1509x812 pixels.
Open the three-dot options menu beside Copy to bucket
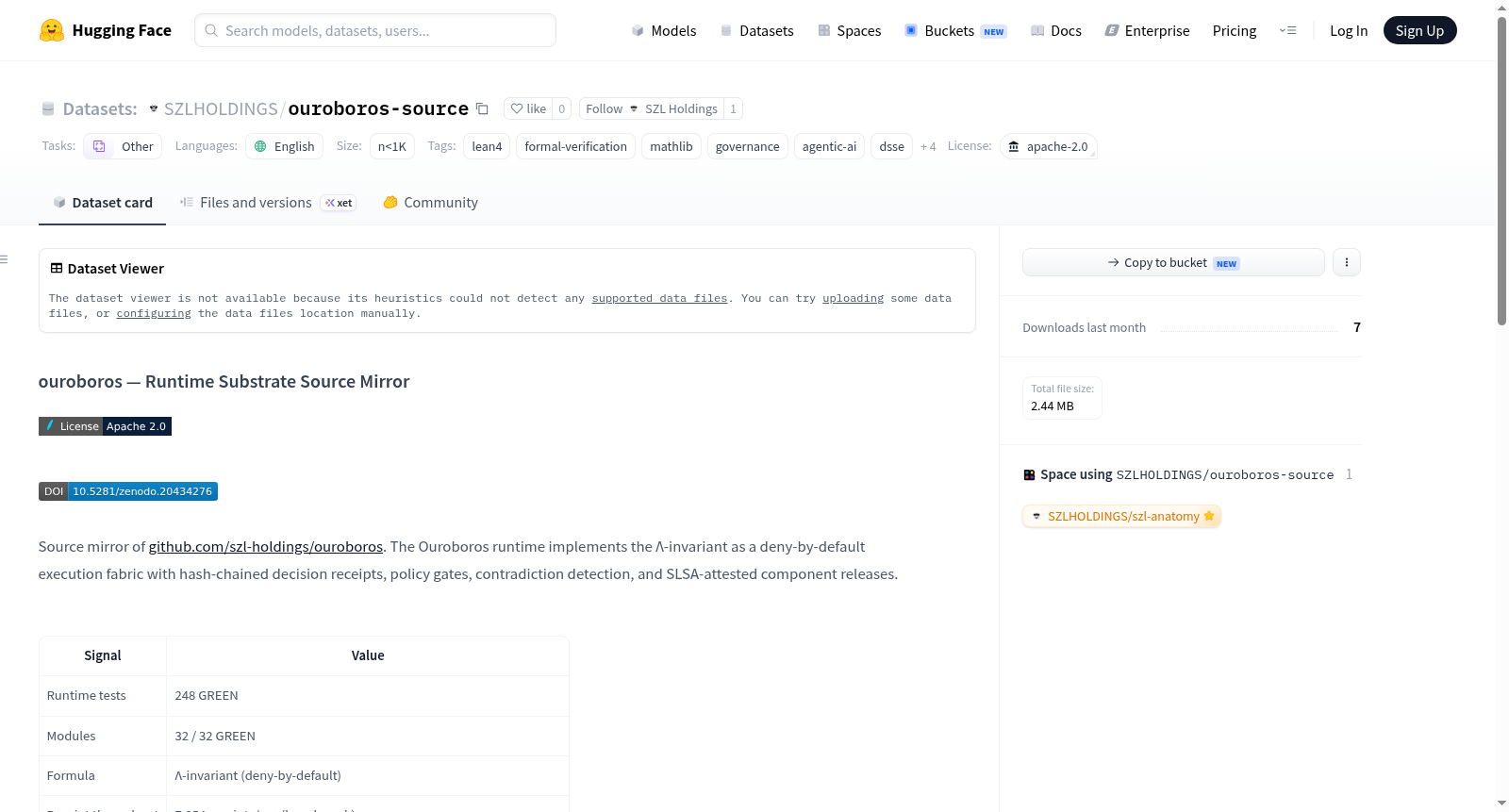[x=1347, y=262]
